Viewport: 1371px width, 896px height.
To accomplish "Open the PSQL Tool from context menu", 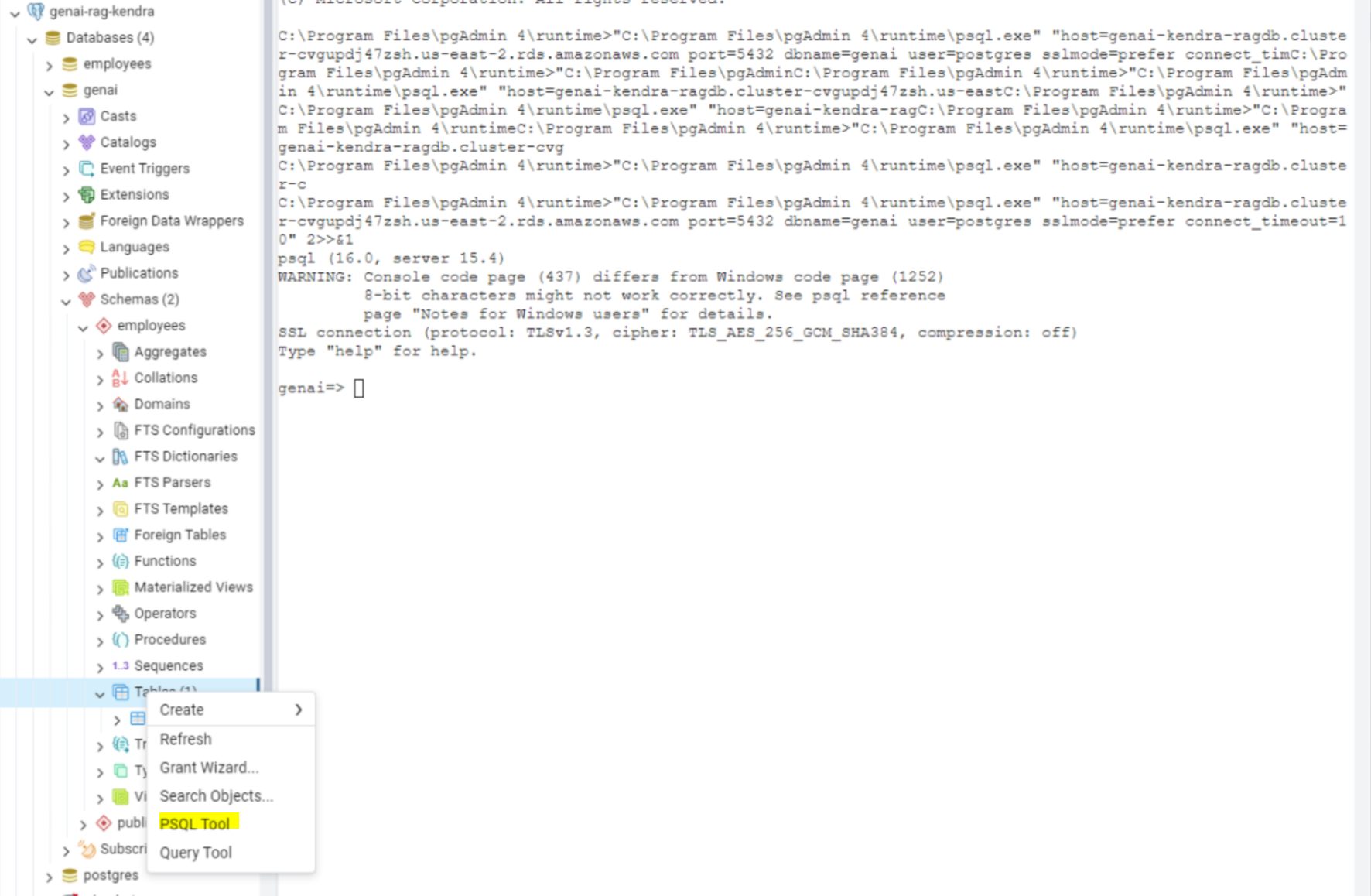I will point(196,823).
